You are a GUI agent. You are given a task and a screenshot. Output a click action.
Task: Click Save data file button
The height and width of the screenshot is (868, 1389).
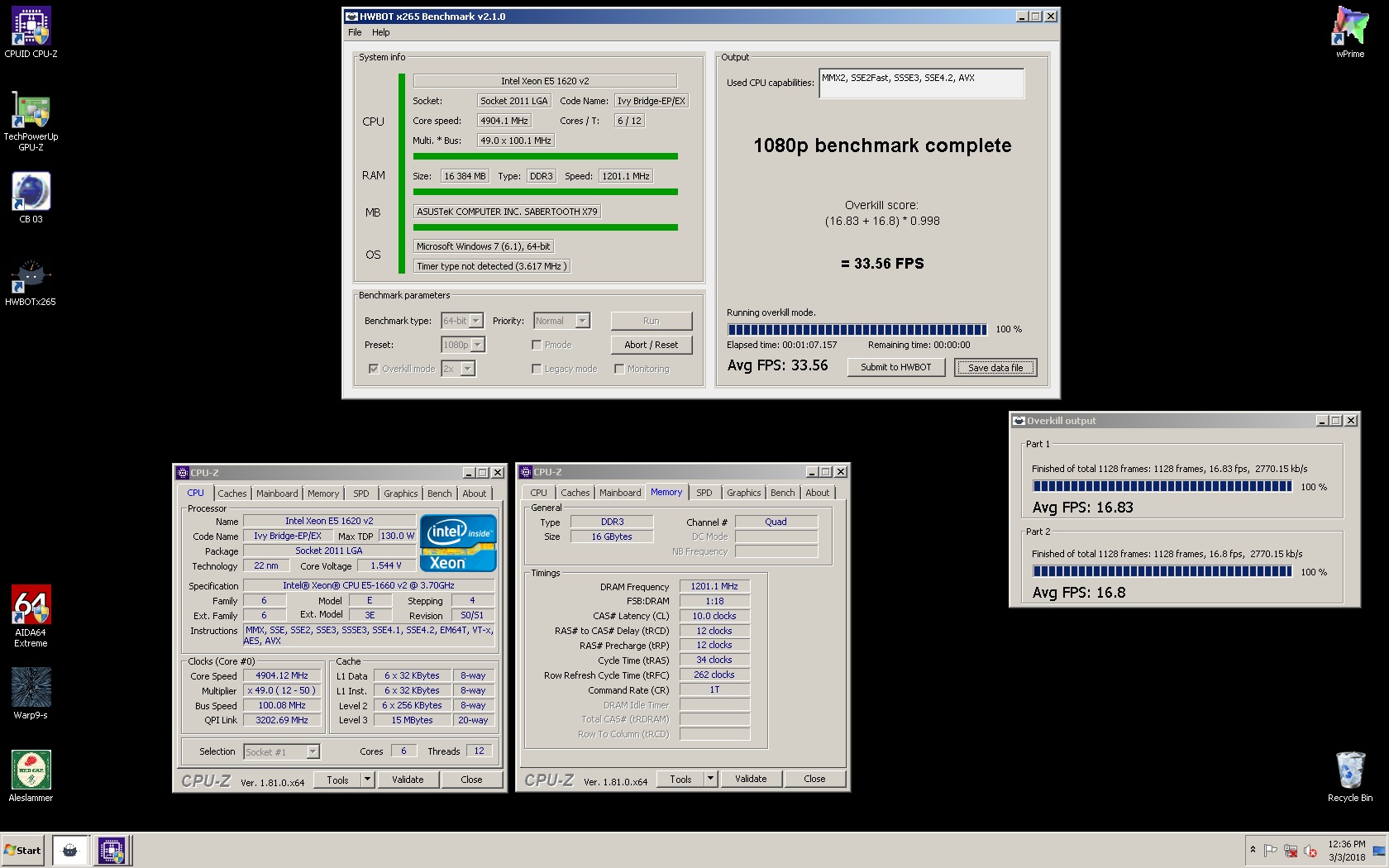[x=995, y=368]
